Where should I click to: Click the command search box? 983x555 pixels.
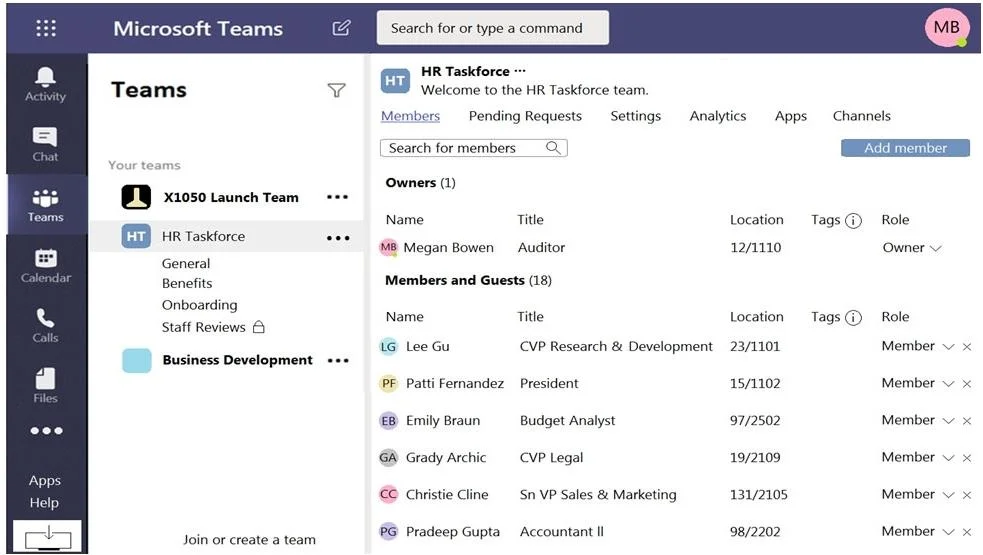[x=492, y=28]
